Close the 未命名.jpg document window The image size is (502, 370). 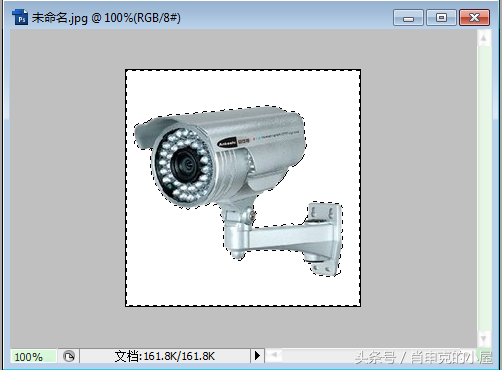pos(474,18)
